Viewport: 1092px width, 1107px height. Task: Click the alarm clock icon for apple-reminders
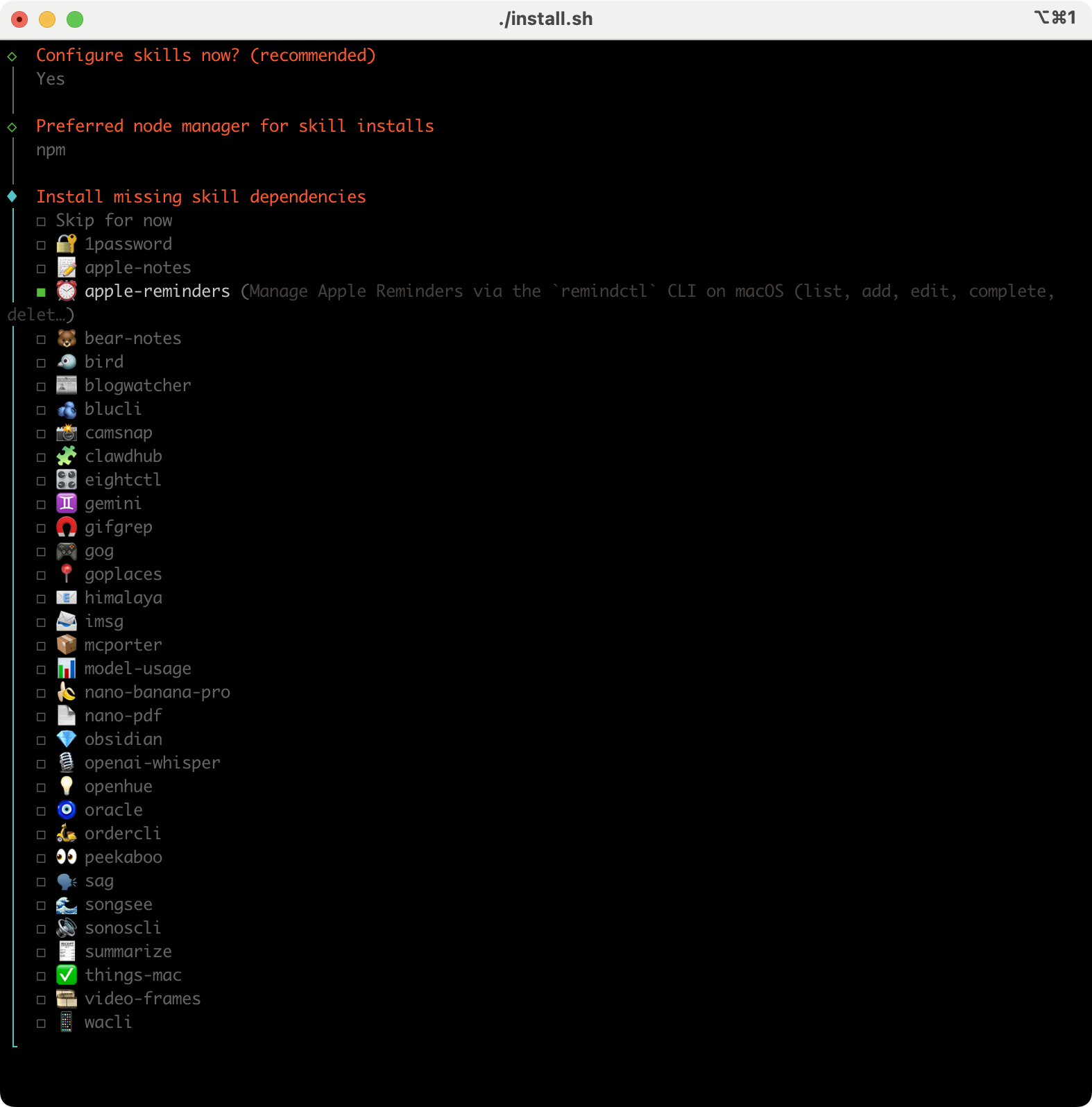tap(67, 291)
